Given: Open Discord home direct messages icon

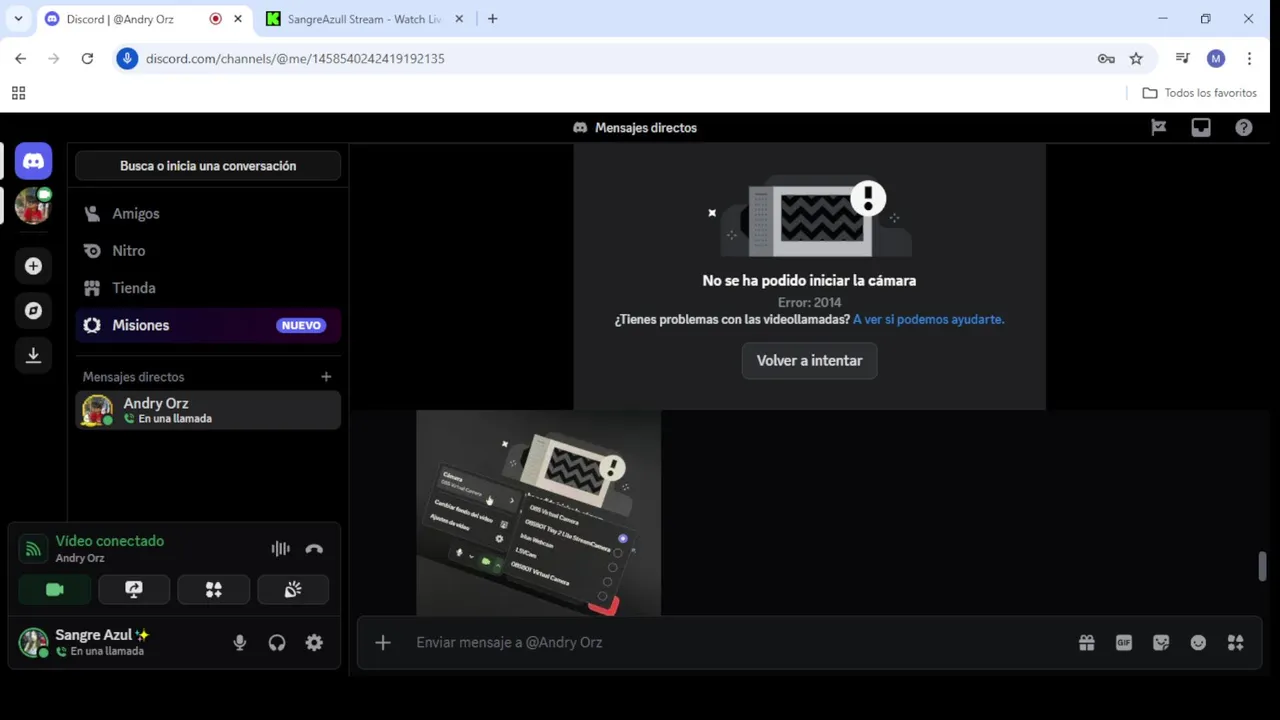Looking at the screenshot, I should (x=33, y=161).
